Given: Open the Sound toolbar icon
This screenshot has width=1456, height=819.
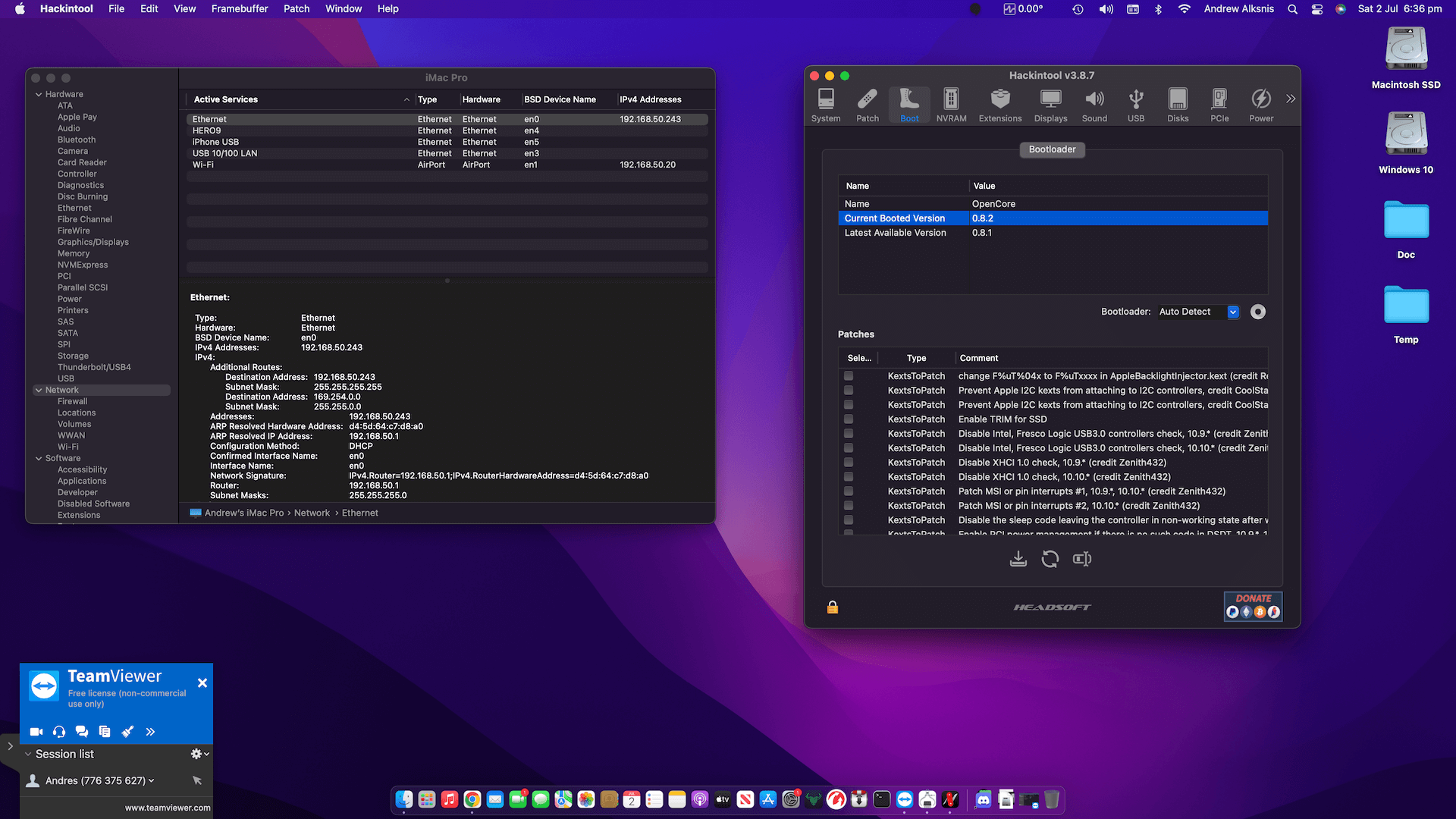Looking at the screenshot, I should point(1094,105).
